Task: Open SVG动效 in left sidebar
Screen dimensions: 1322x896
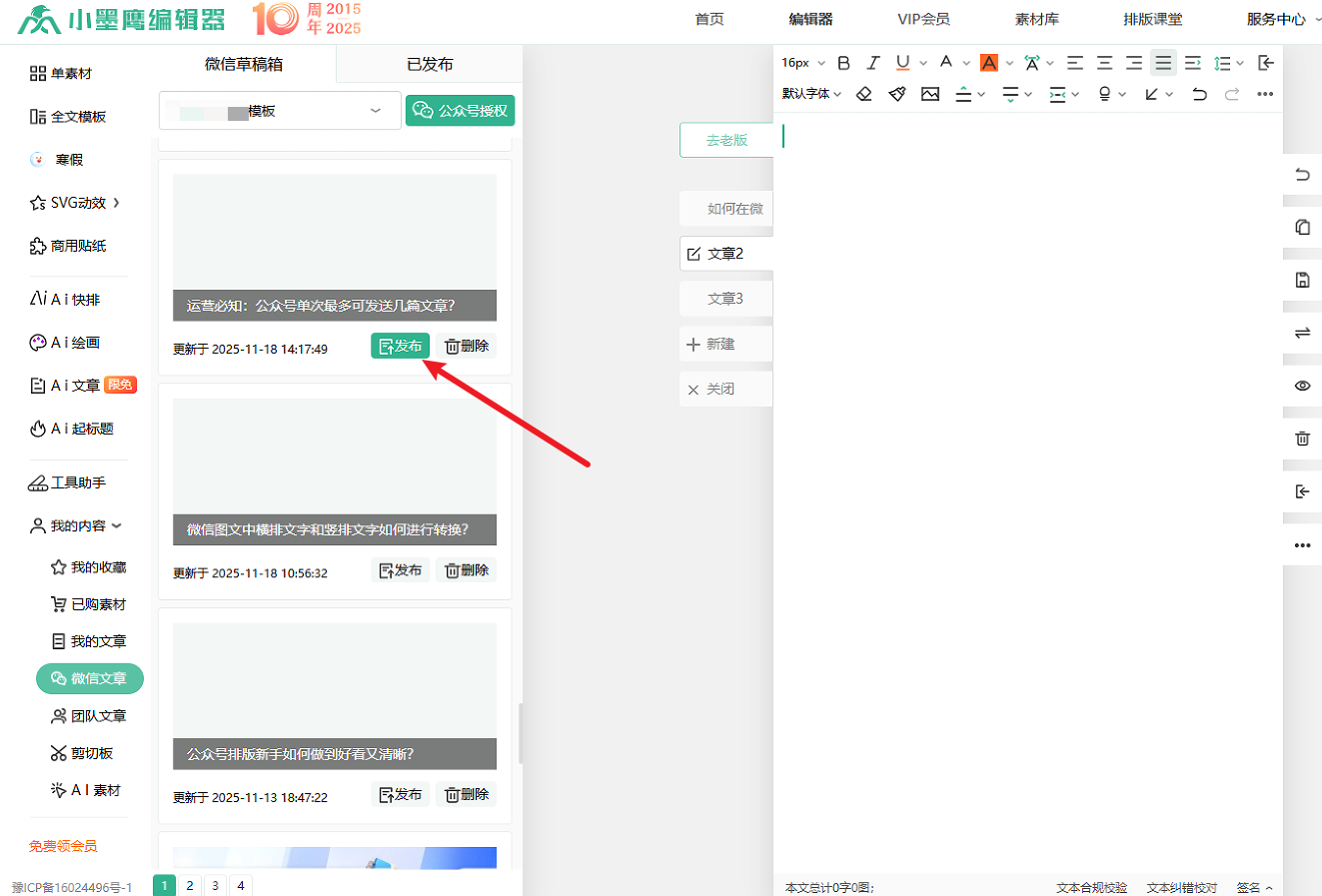Action: [76, 203]
